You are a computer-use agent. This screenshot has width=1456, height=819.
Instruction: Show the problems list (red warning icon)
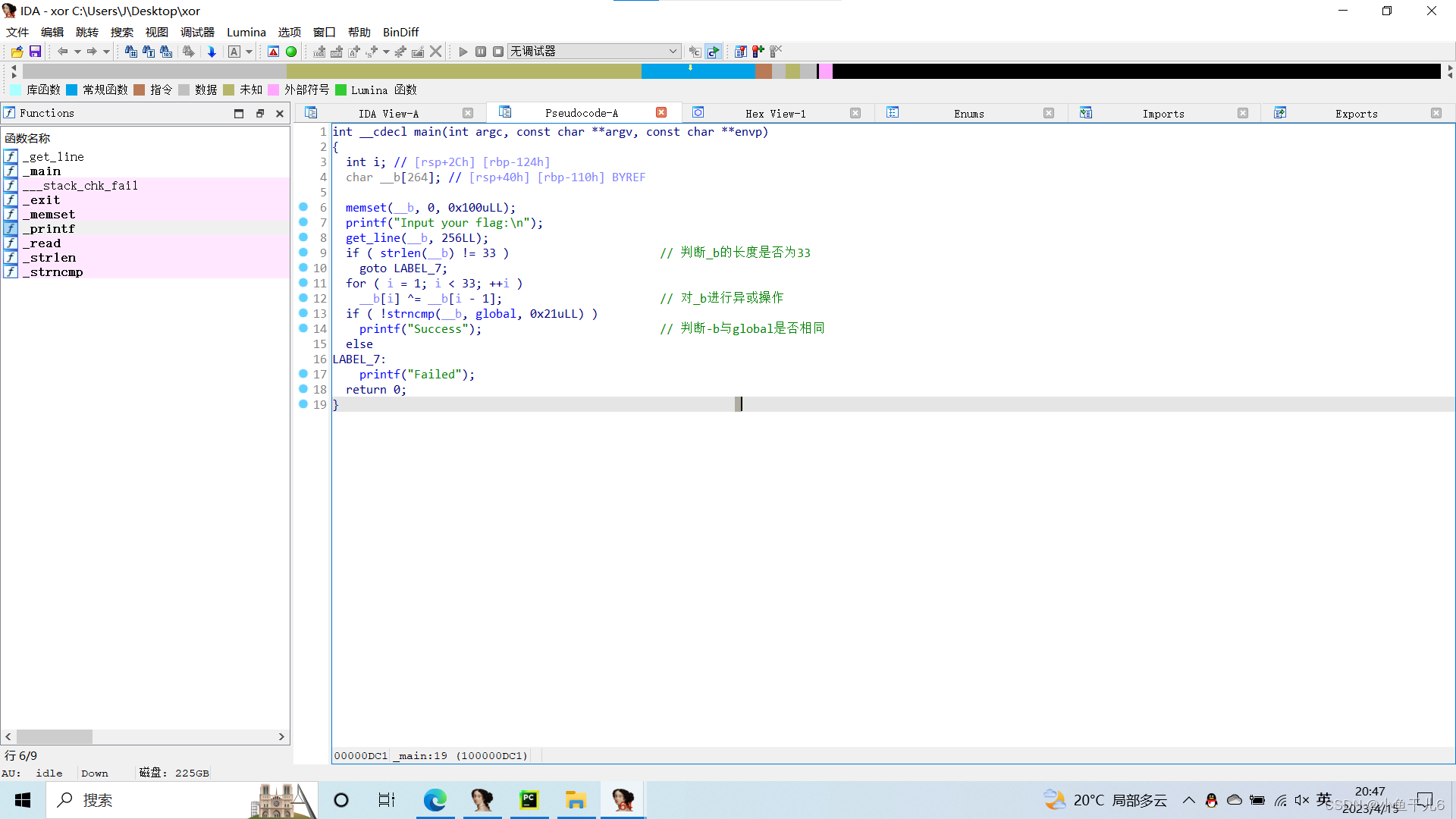click(273, 52)
